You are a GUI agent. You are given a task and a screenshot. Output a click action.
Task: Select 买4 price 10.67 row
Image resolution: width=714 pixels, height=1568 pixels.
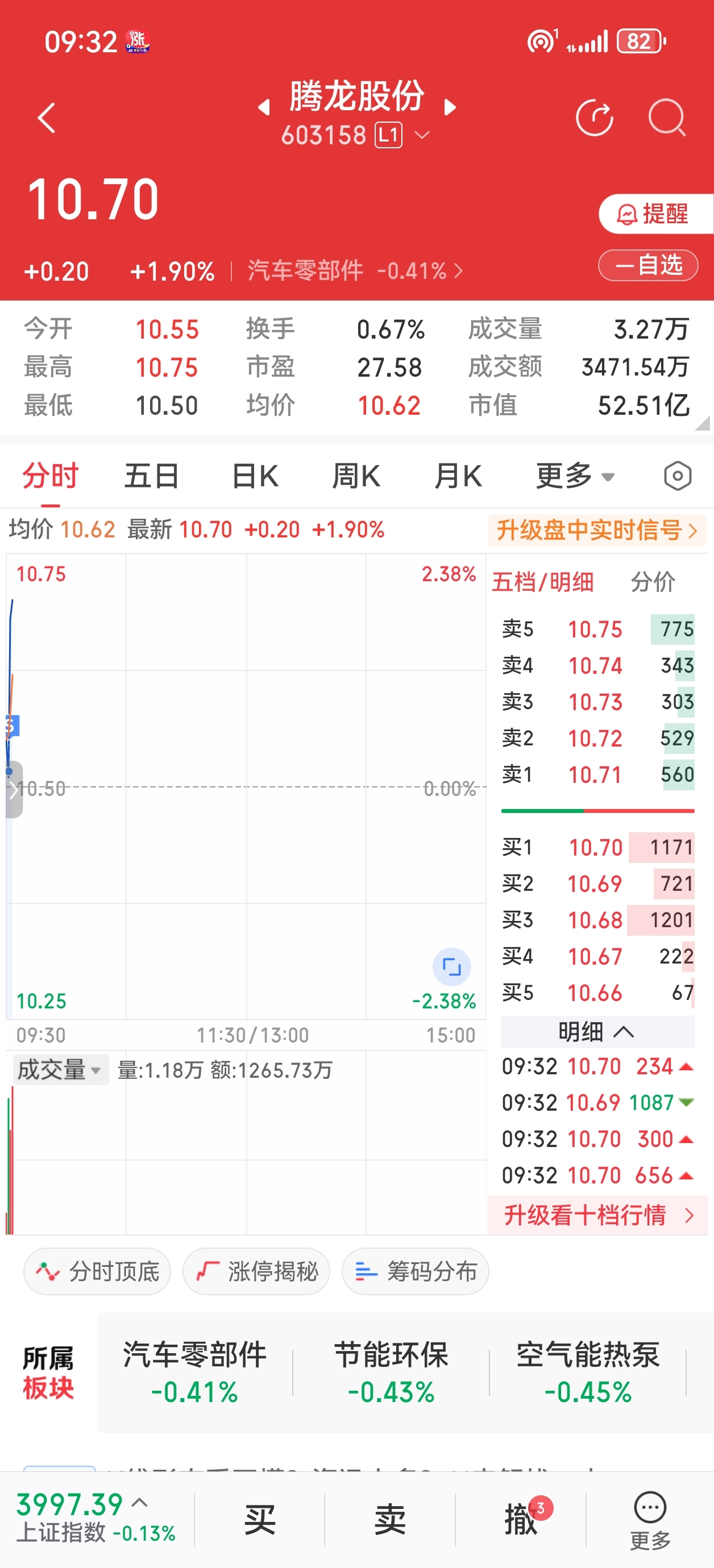click(597, 956)
